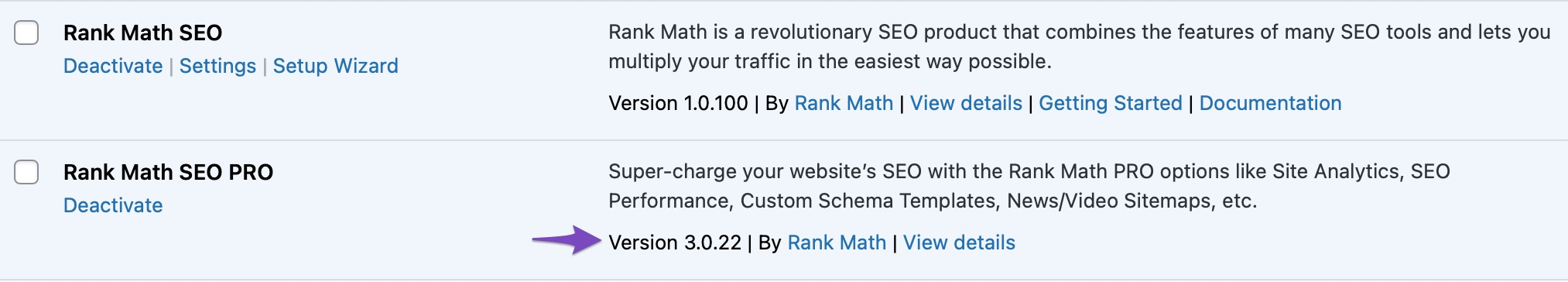Open the Getting Started link

coord(1111,103)
